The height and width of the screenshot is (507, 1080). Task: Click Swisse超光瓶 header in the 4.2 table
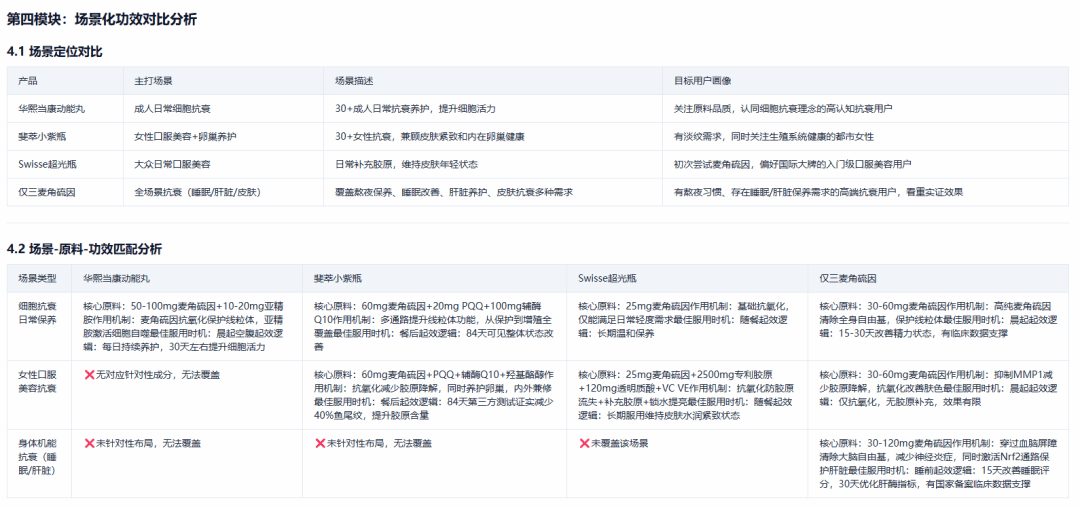click(607, 279)
